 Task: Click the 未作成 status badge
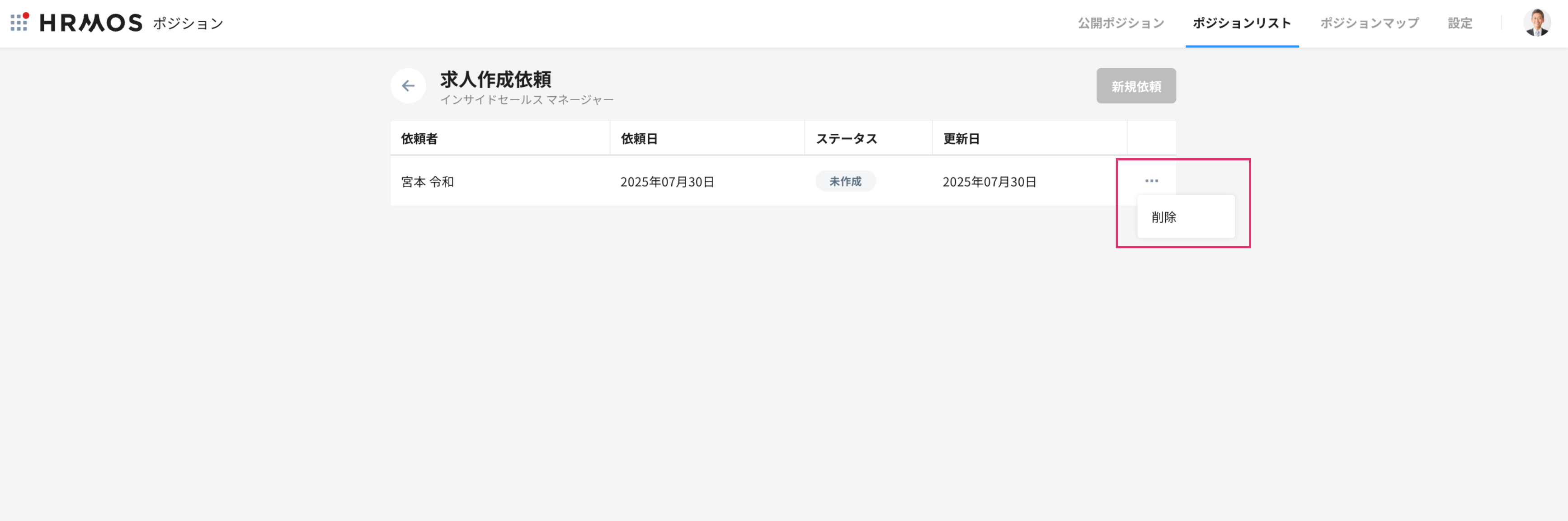845,181
